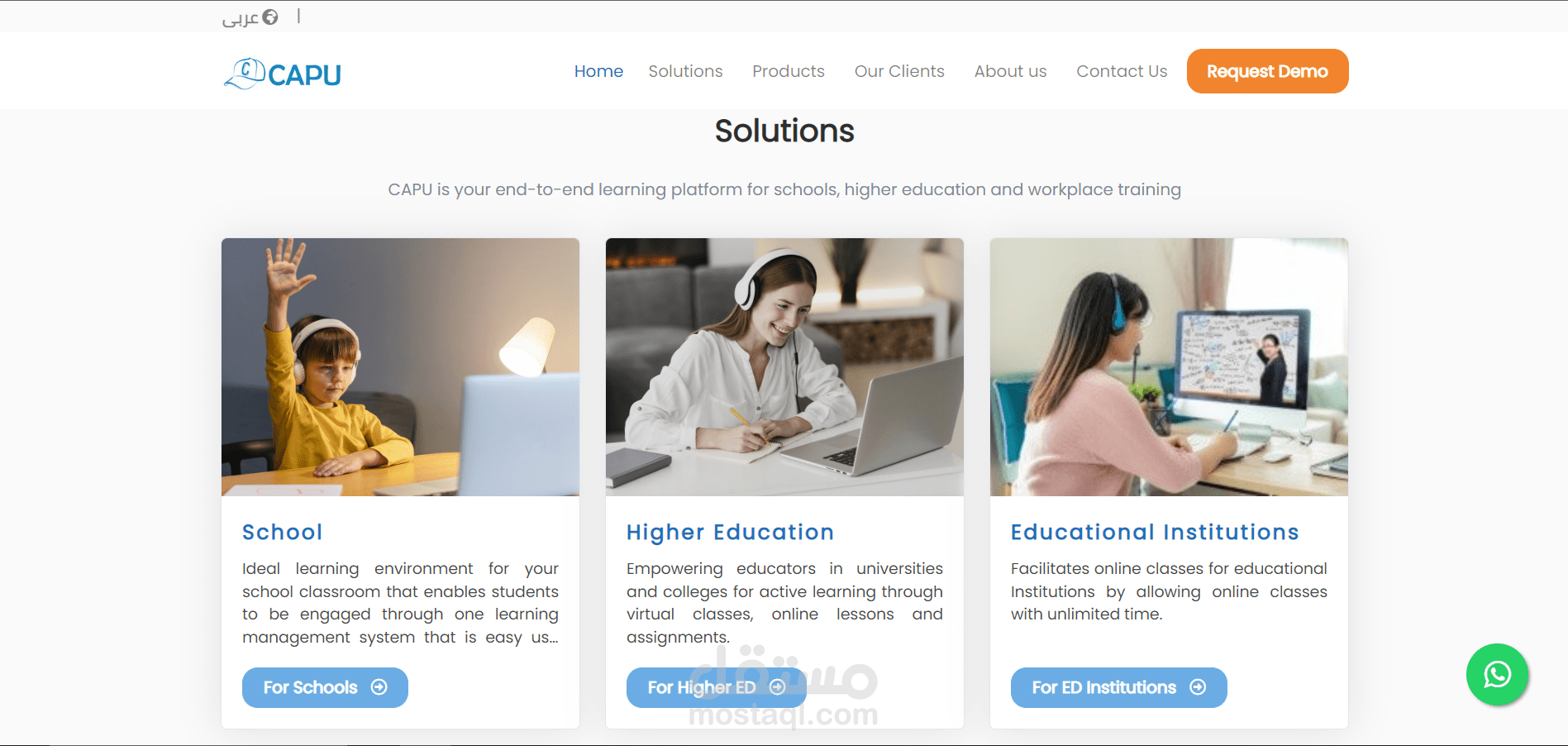Screen dimensions: 1568x746
Task: Click arrow icon in For Schools button
Action: (379, 687)
